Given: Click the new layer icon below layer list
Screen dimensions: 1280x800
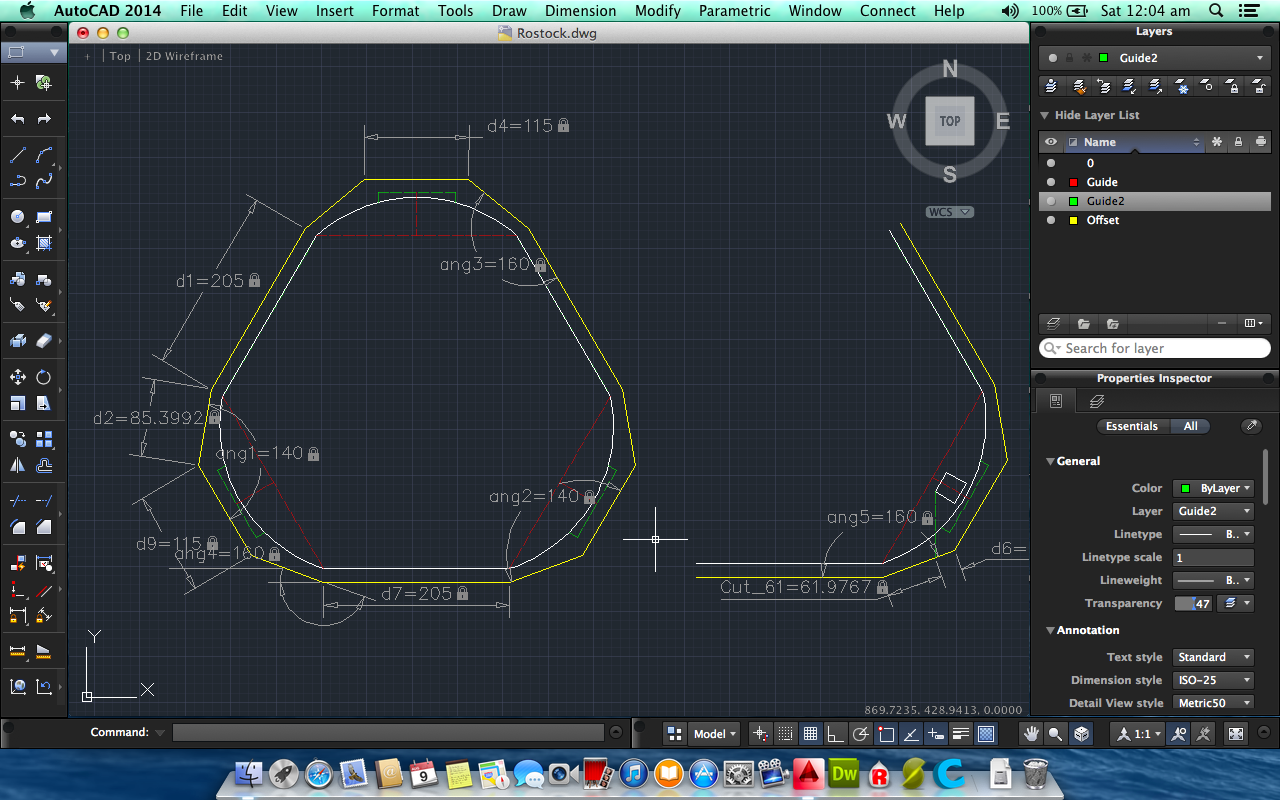Looking at the screenshot, I should pos(1052,324).
